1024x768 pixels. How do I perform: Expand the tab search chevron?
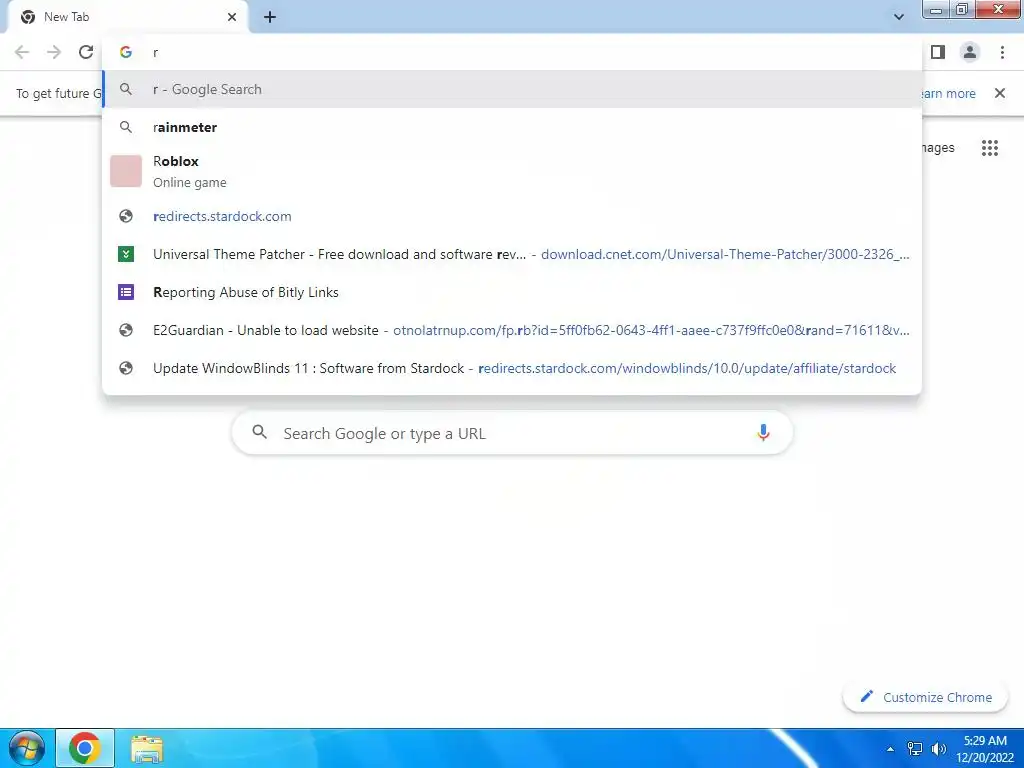tap(899, 17)
